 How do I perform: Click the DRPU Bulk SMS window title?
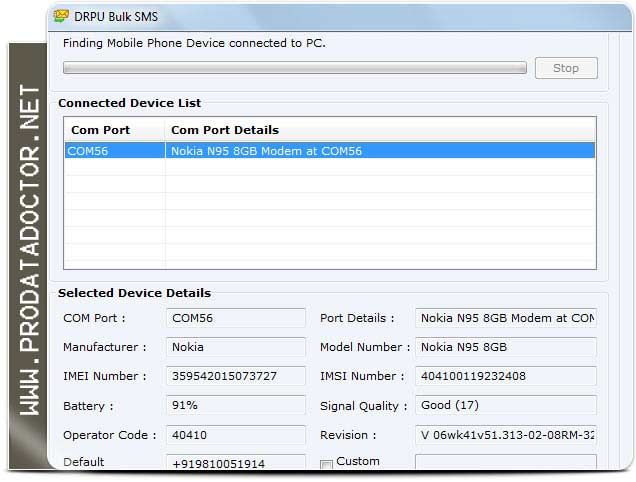(116, 17)
